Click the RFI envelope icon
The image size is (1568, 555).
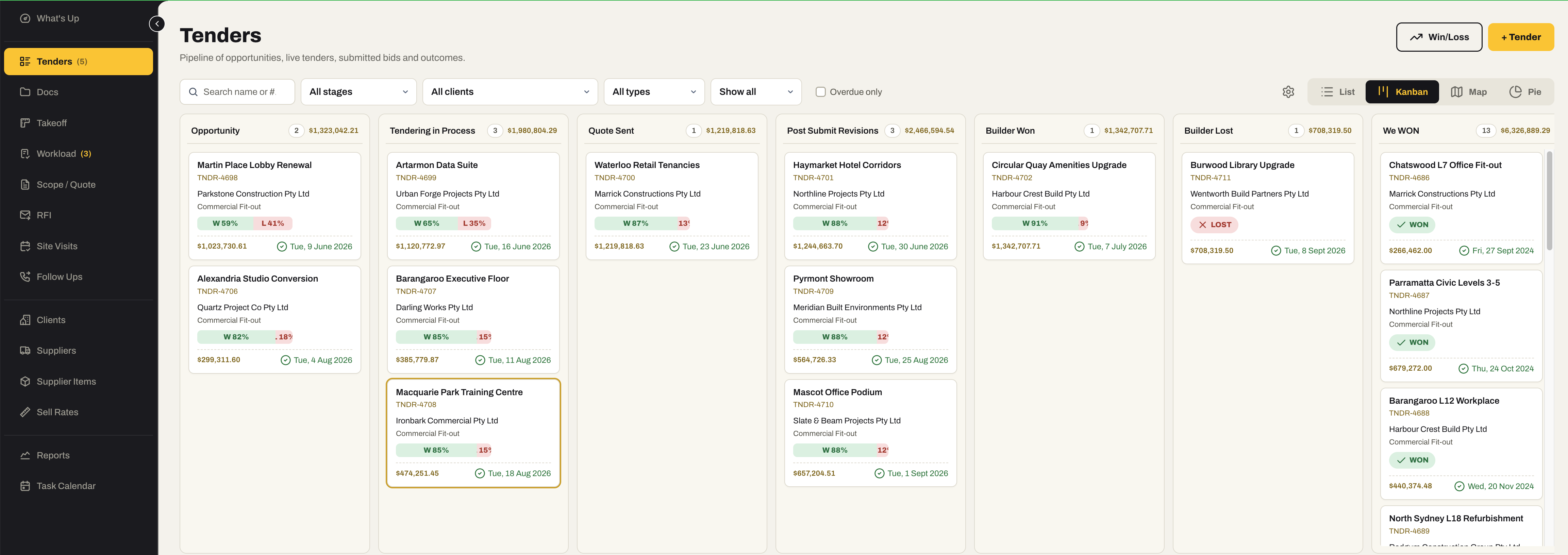coord(25,215)
